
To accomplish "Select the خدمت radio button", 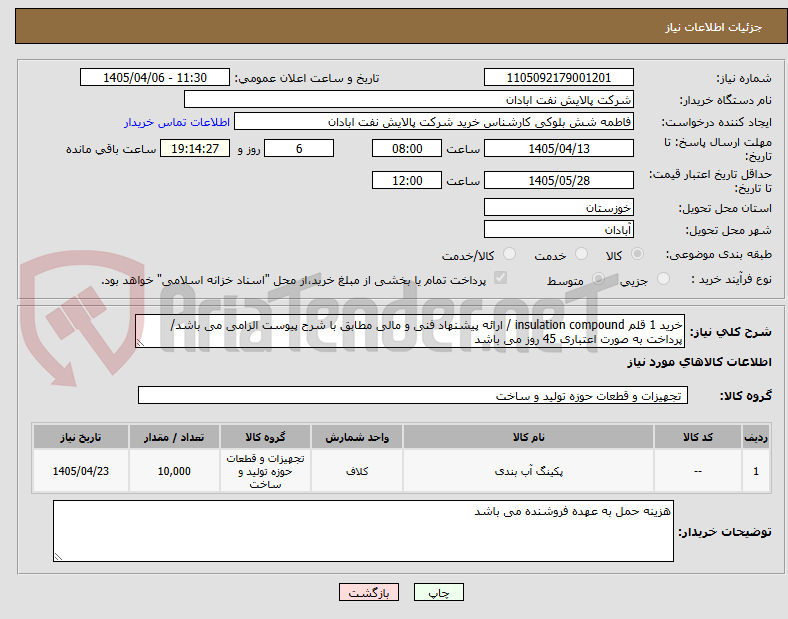I will 581,254.
